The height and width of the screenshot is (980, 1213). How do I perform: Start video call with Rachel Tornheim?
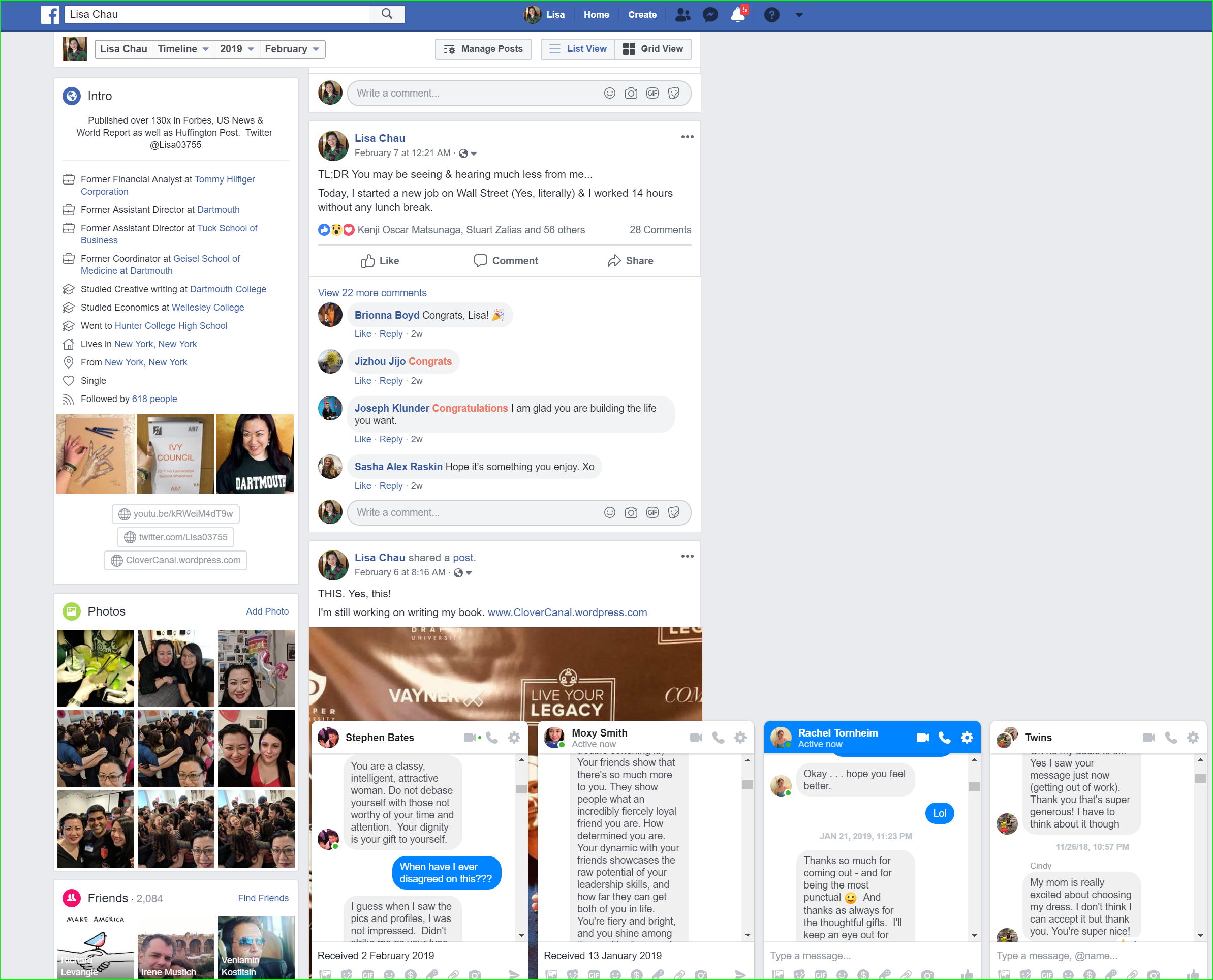(922, 737)
